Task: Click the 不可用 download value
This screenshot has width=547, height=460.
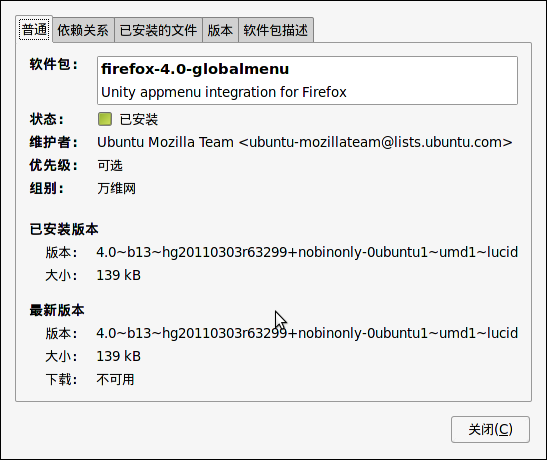Action: tap(115, 379)
